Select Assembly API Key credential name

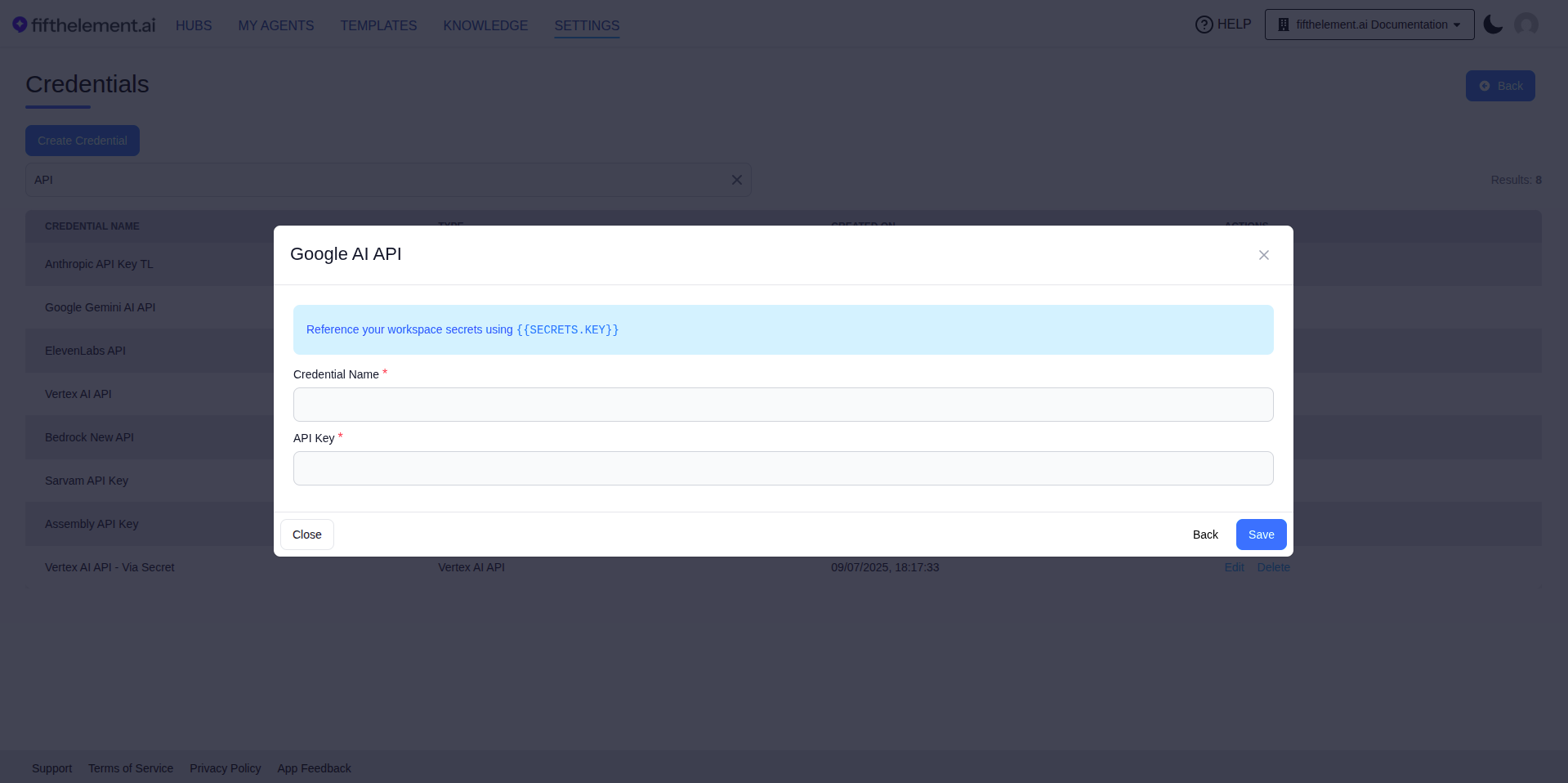92,524
